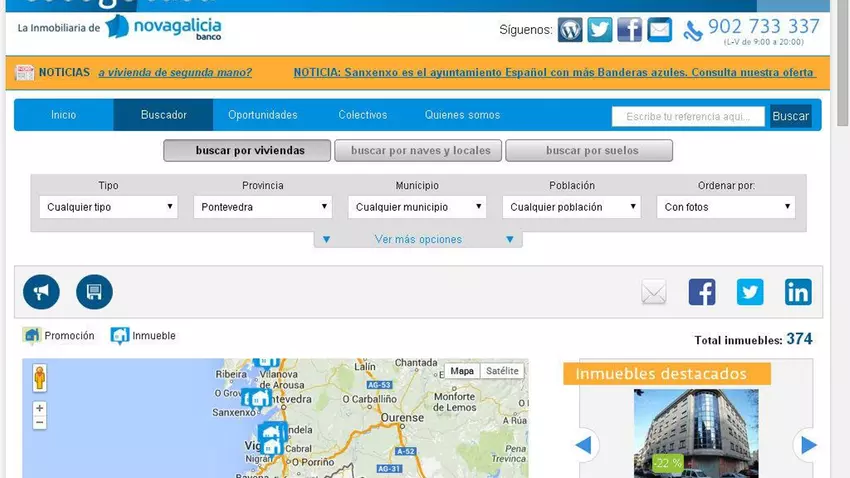This screenshot has width=850, height=478.
Task: Open the Sanxenxo Banderas azules news link
Action: (x=554, y=73)
